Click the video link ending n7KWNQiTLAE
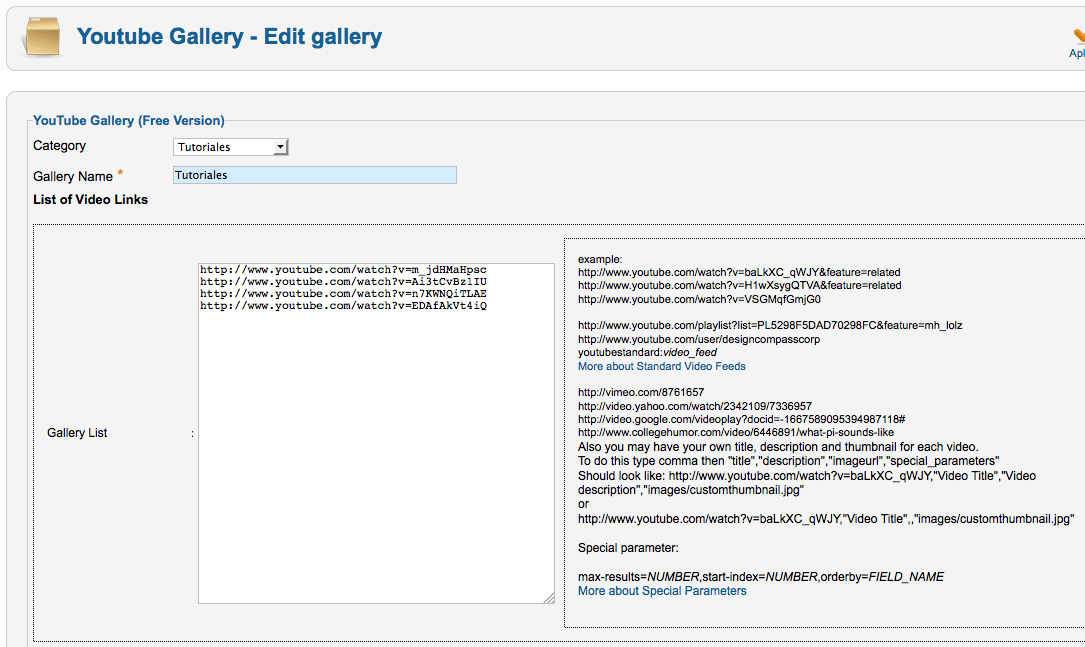 (343, 293)
